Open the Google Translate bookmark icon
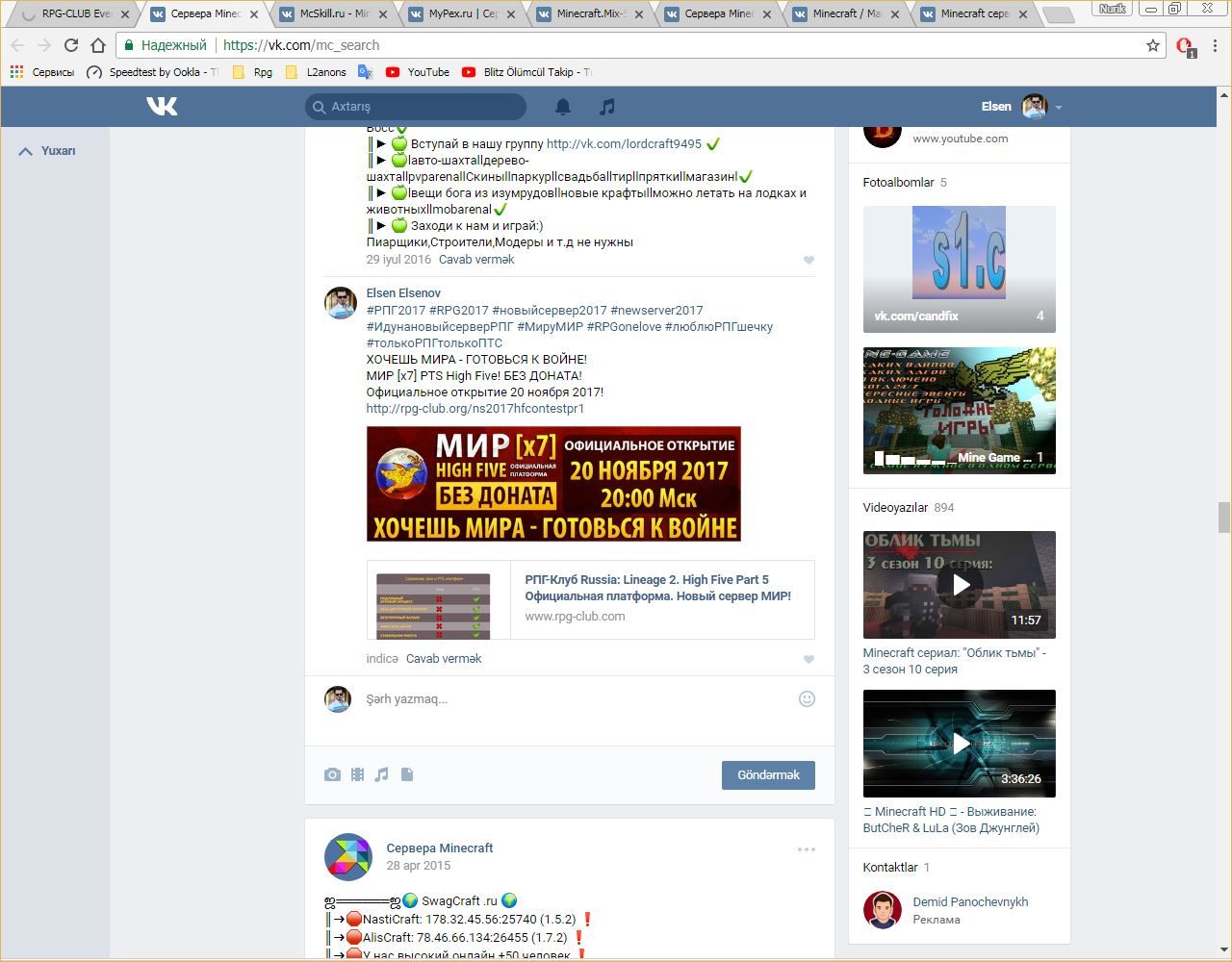The image size is (1232, 962). tap(365, 72)
